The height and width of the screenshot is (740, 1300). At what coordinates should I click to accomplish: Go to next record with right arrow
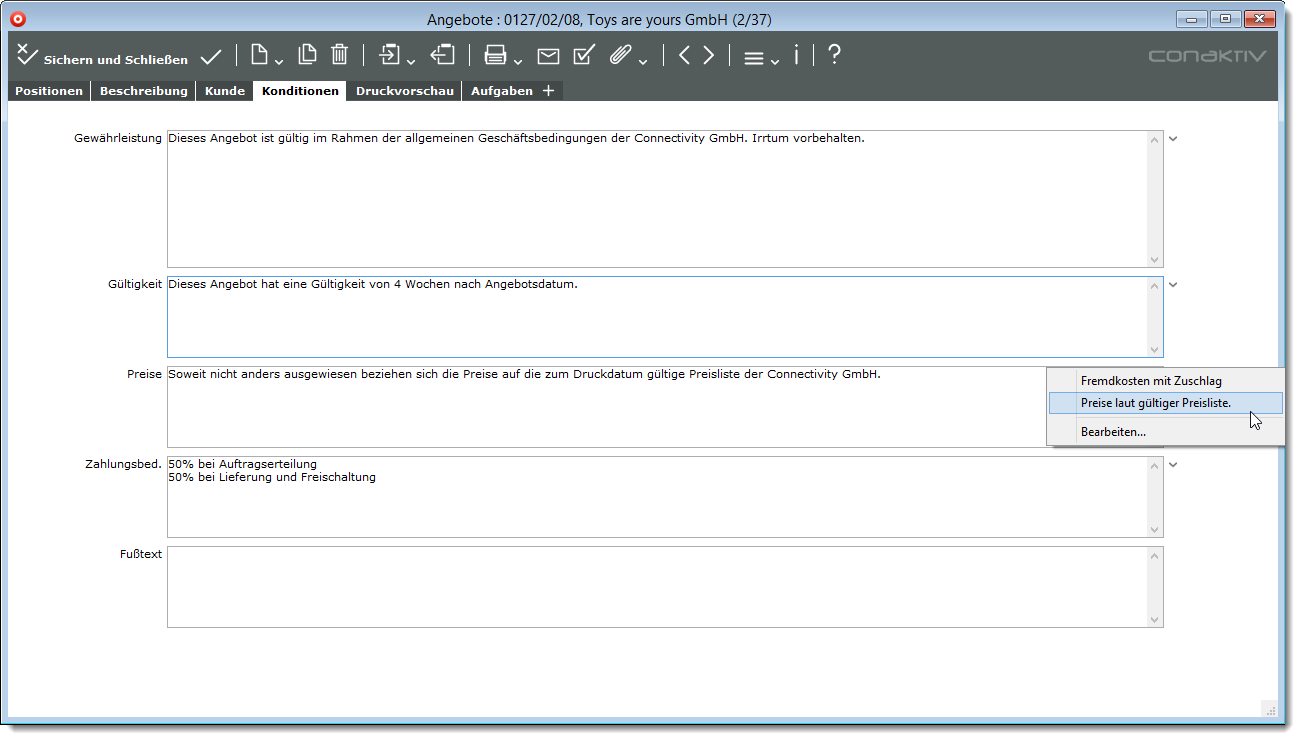tap(708, 56)
